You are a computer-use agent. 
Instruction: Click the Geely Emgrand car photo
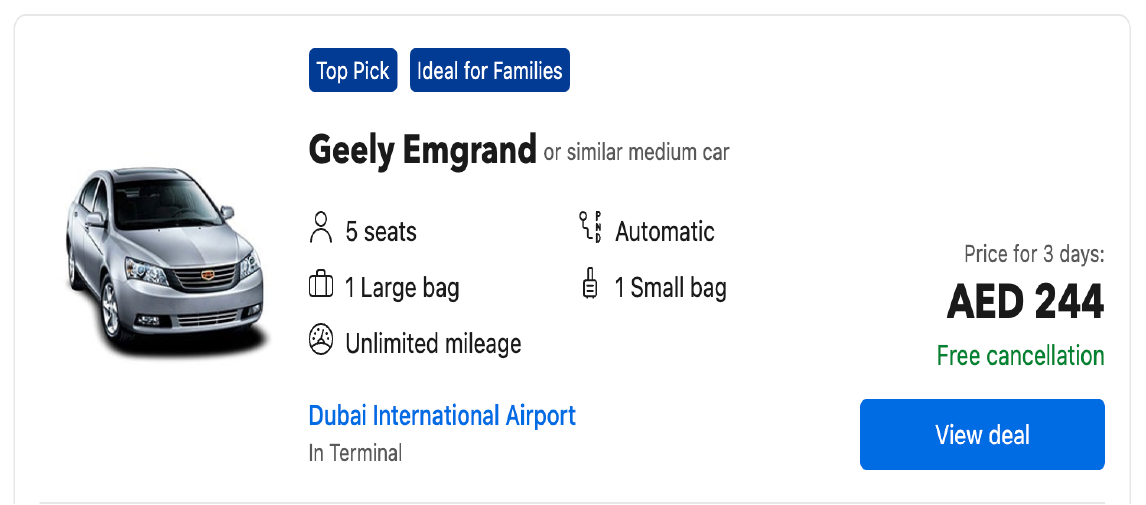(164, 262)
